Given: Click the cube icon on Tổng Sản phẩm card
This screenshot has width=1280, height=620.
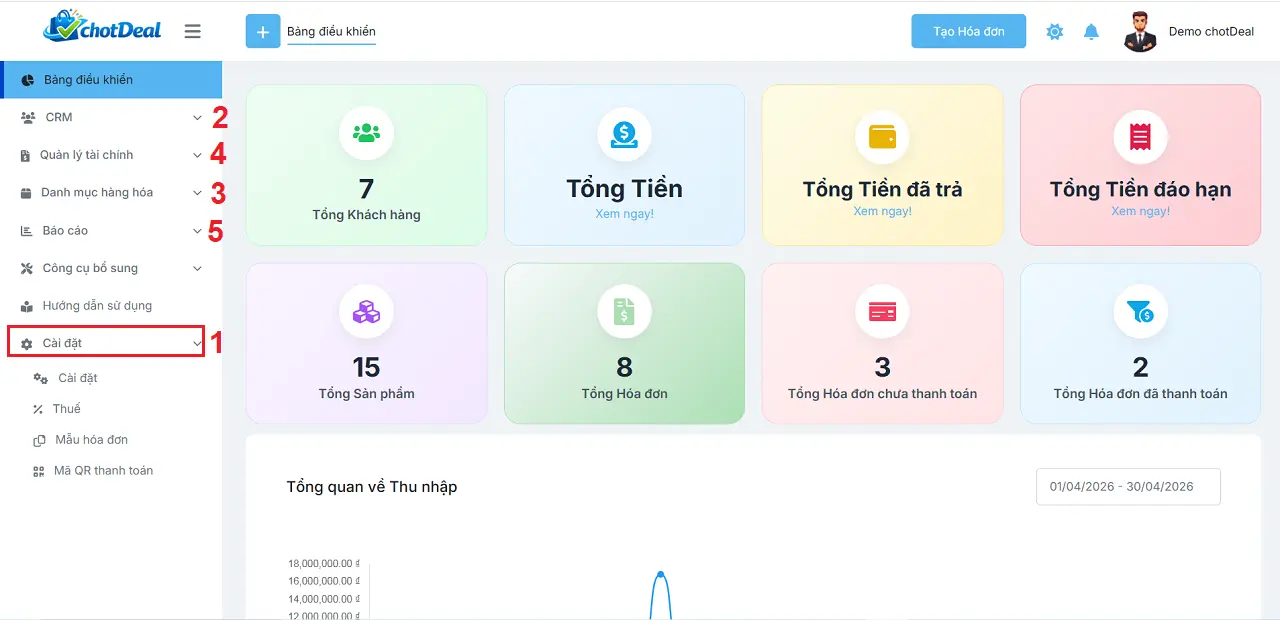Looking at the screenshot, I should (x=366, y=310).
